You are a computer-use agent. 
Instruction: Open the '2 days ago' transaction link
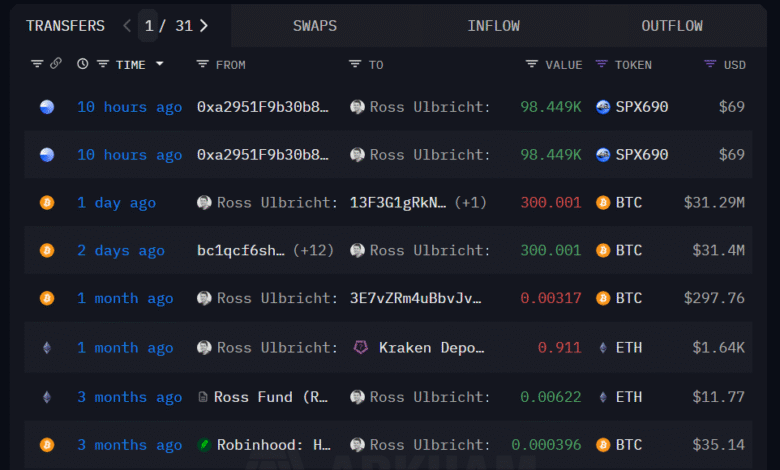click(121, 250)
